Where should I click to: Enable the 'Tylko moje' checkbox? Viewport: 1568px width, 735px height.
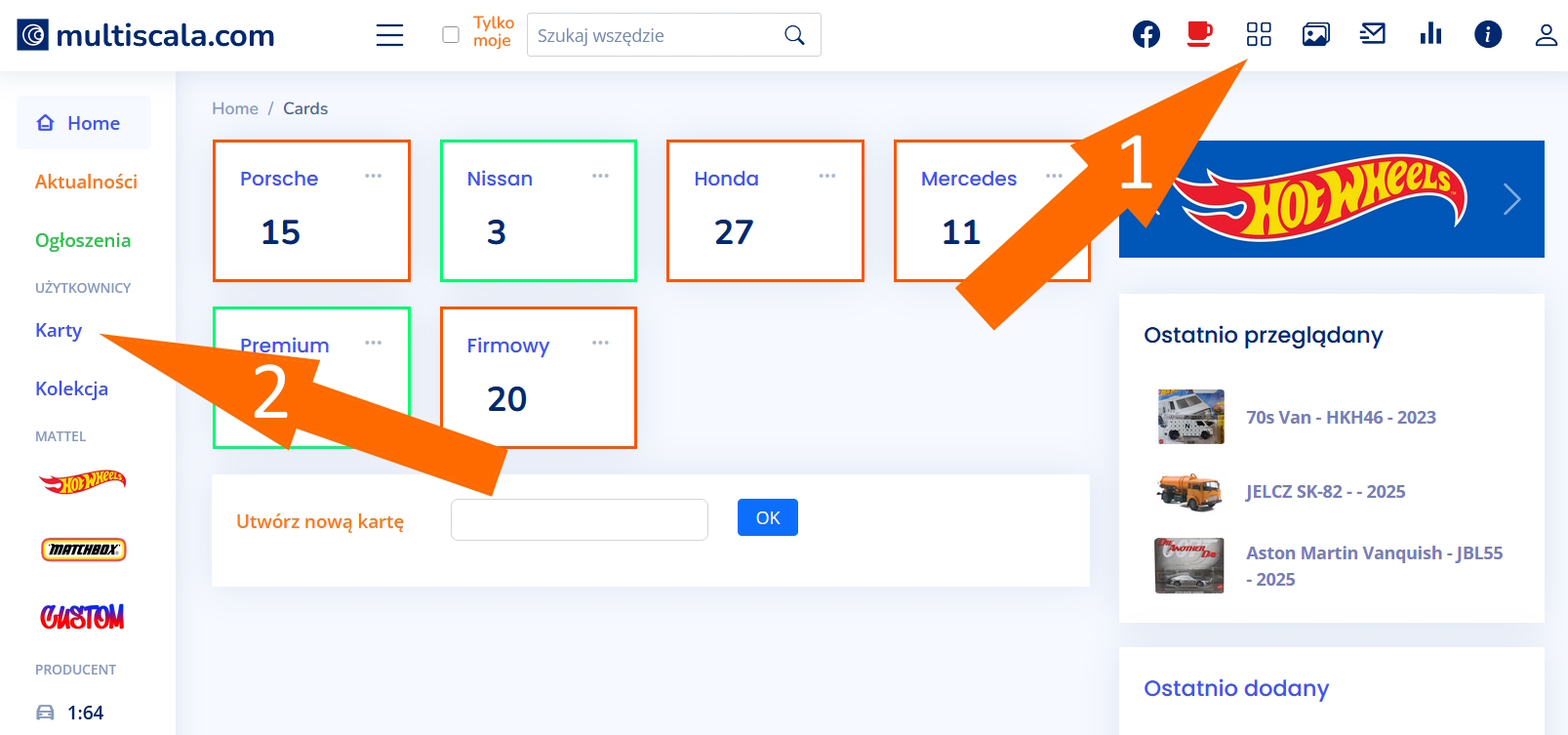point(451,35)
